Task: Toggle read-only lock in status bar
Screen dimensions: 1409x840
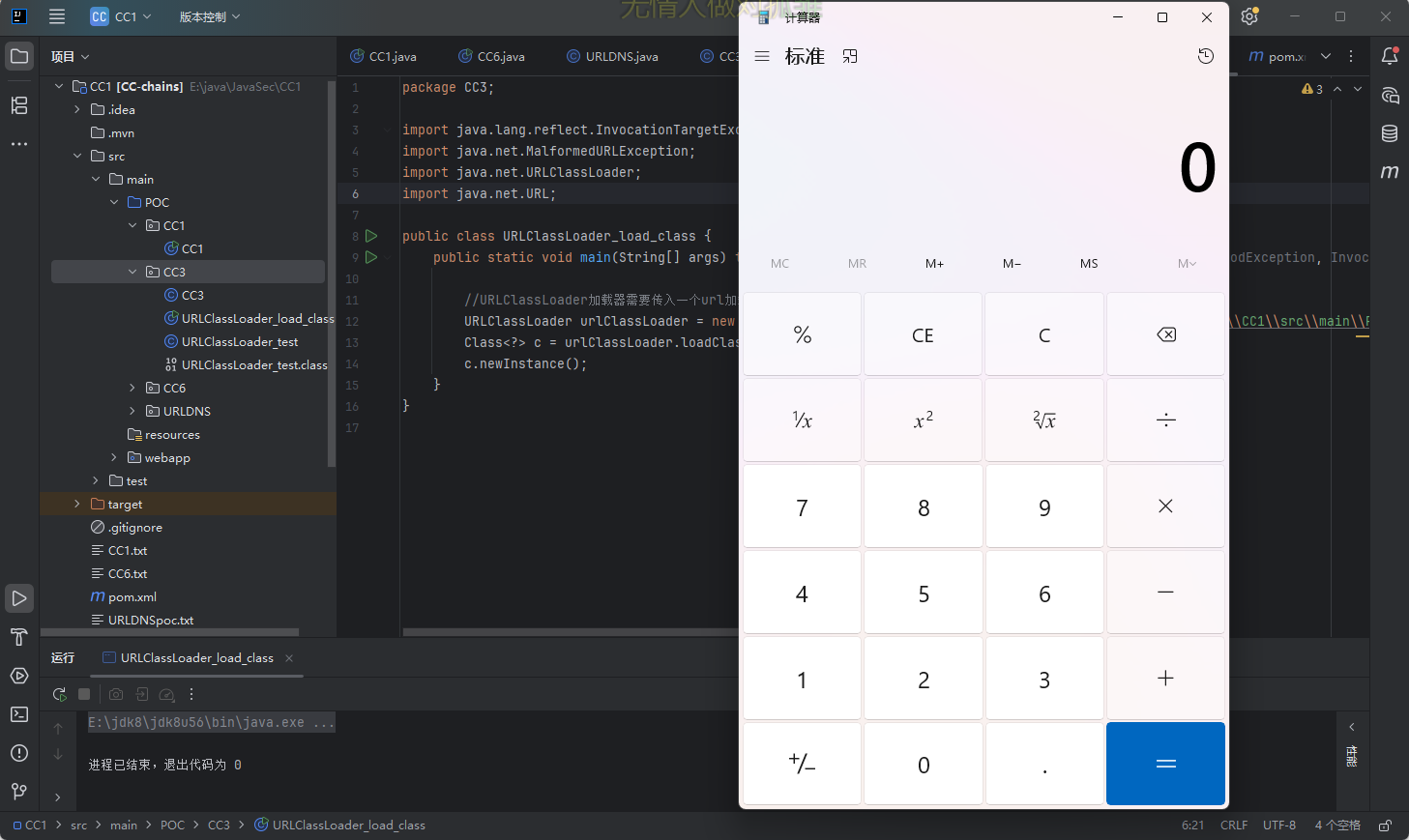Action: coord(1385,826)
